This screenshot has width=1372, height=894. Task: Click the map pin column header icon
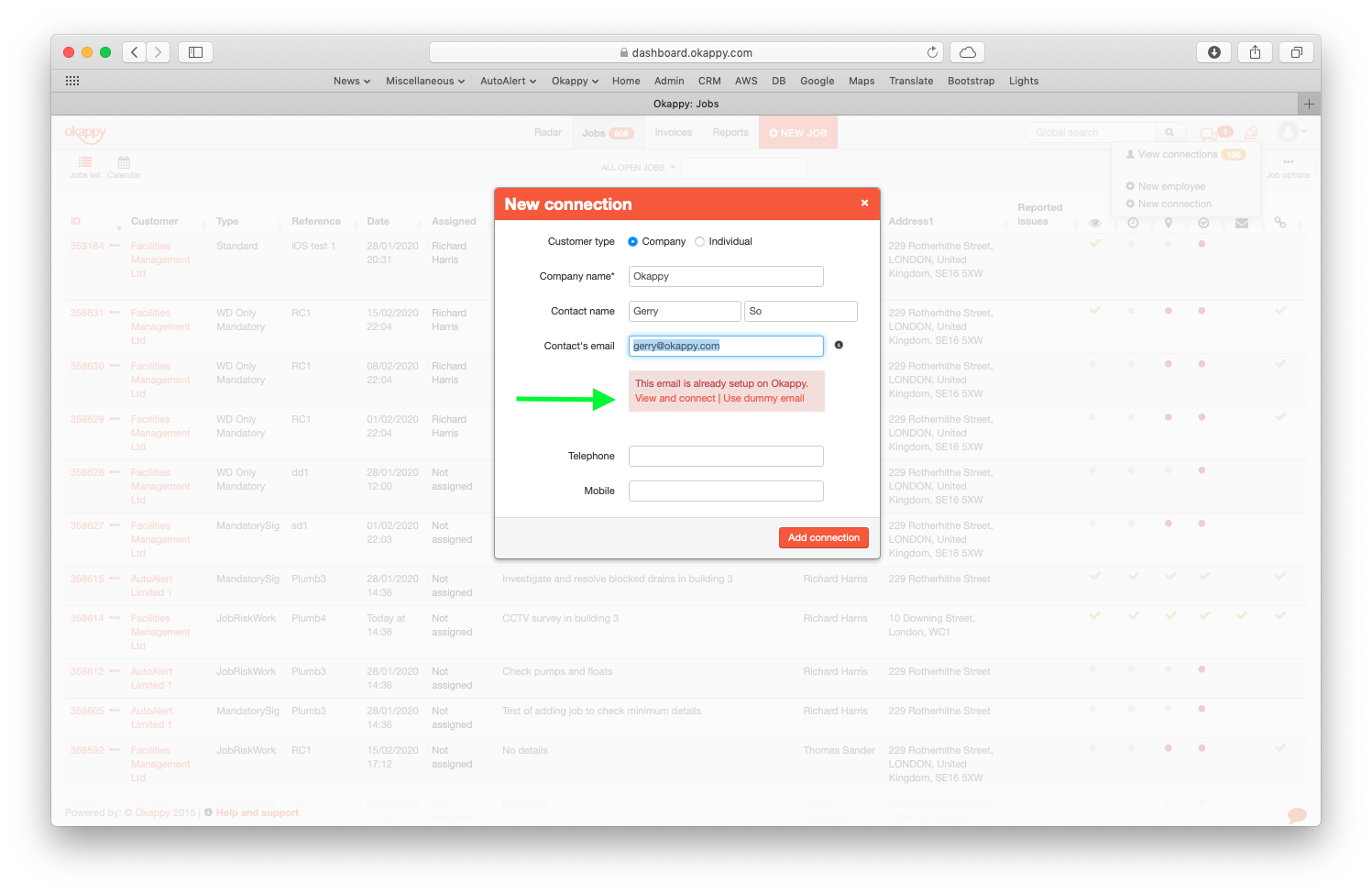1169,223
